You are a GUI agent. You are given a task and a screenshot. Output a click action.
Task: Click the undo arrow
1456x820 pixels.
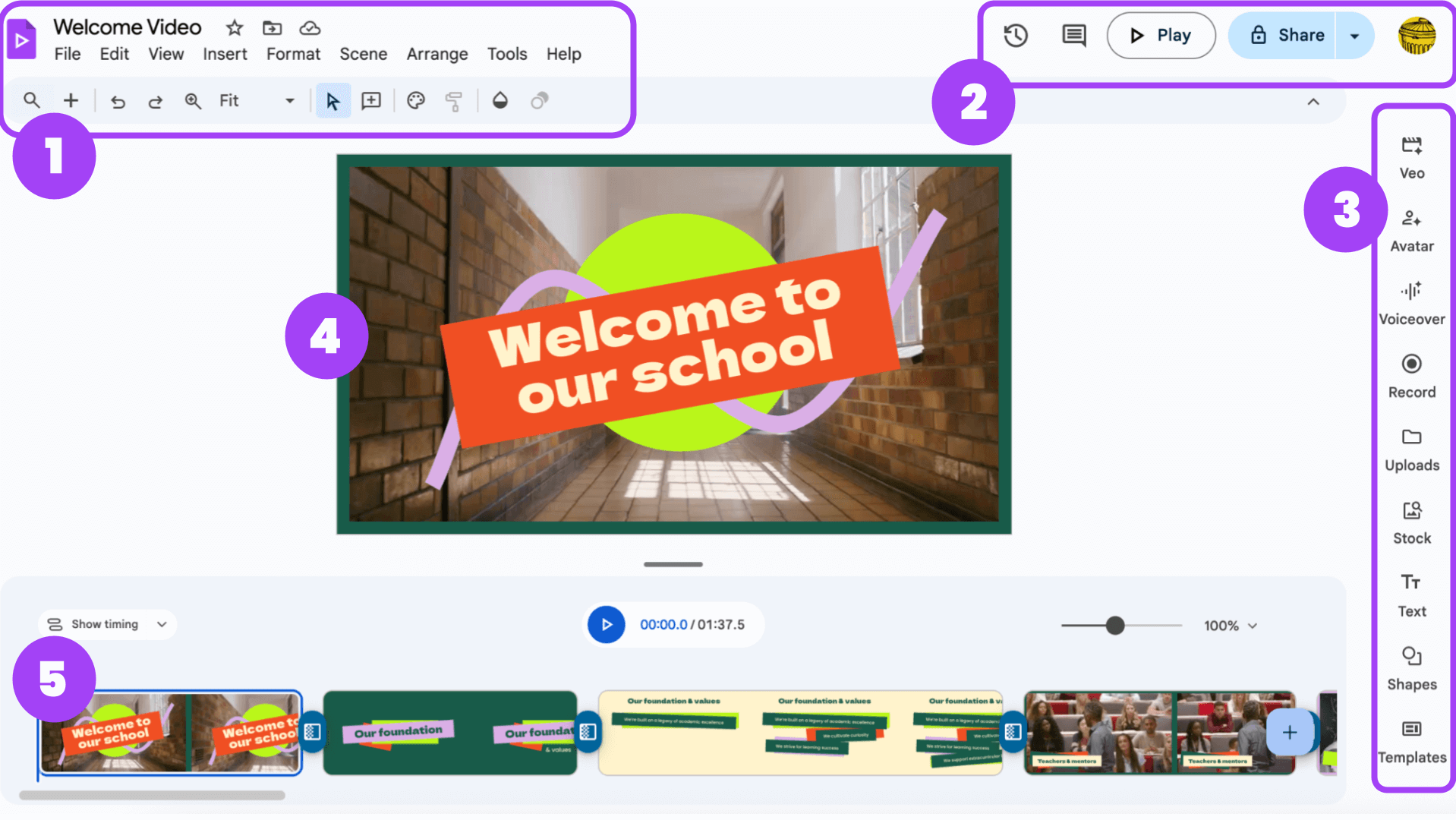[118, 101]
